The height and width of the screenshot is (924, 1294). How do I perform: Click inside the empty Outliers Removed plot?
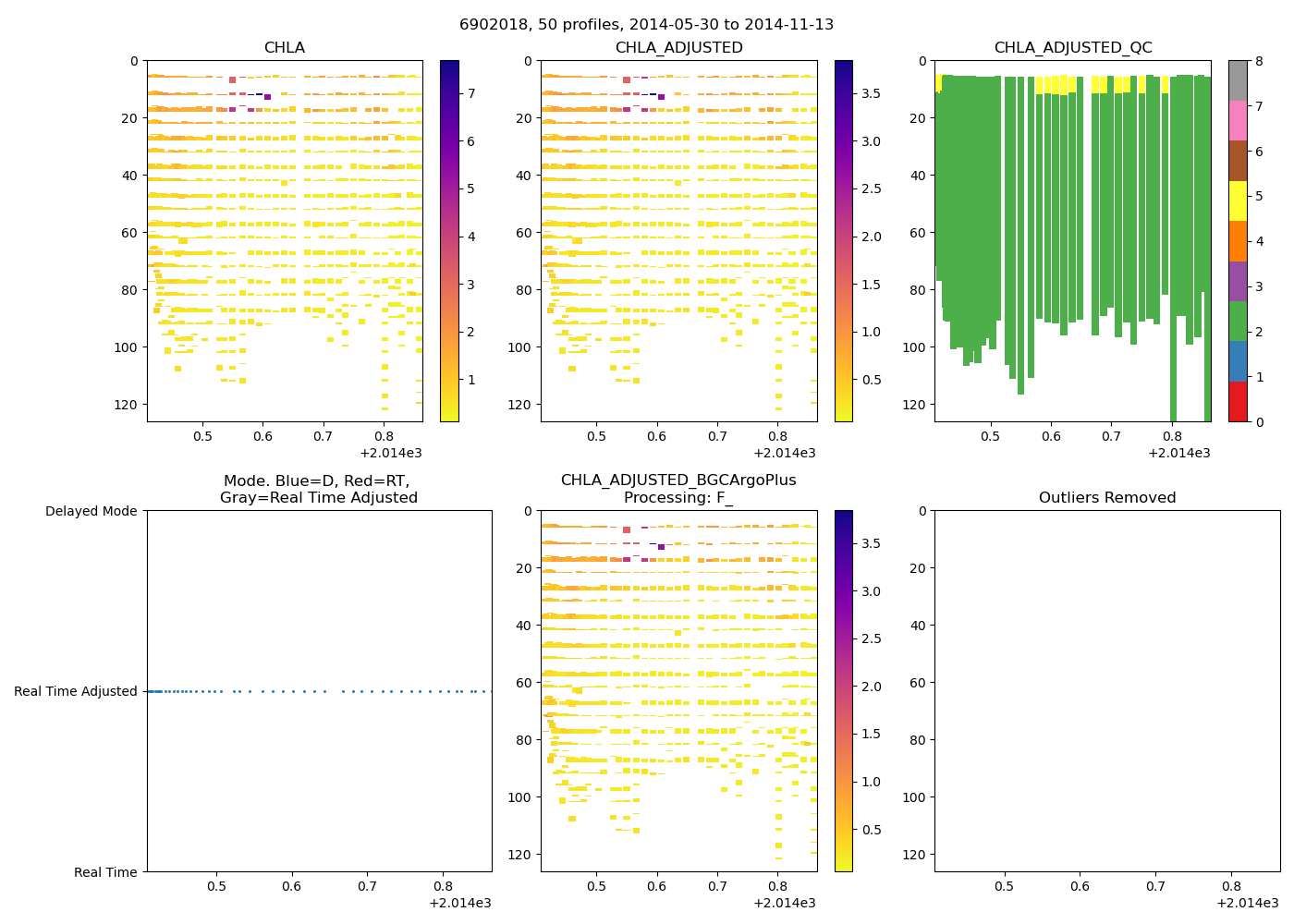pos(1106,691)
